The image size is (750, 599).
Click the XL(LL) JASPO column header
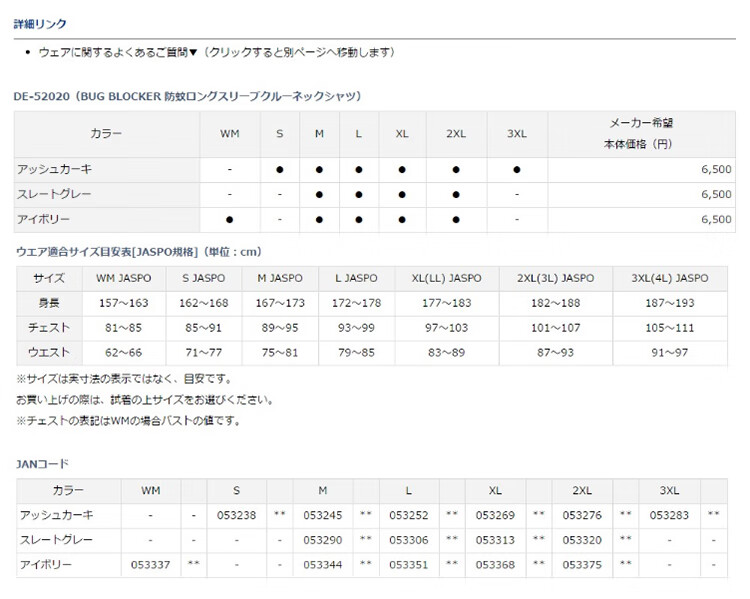(x=447, y=278)
